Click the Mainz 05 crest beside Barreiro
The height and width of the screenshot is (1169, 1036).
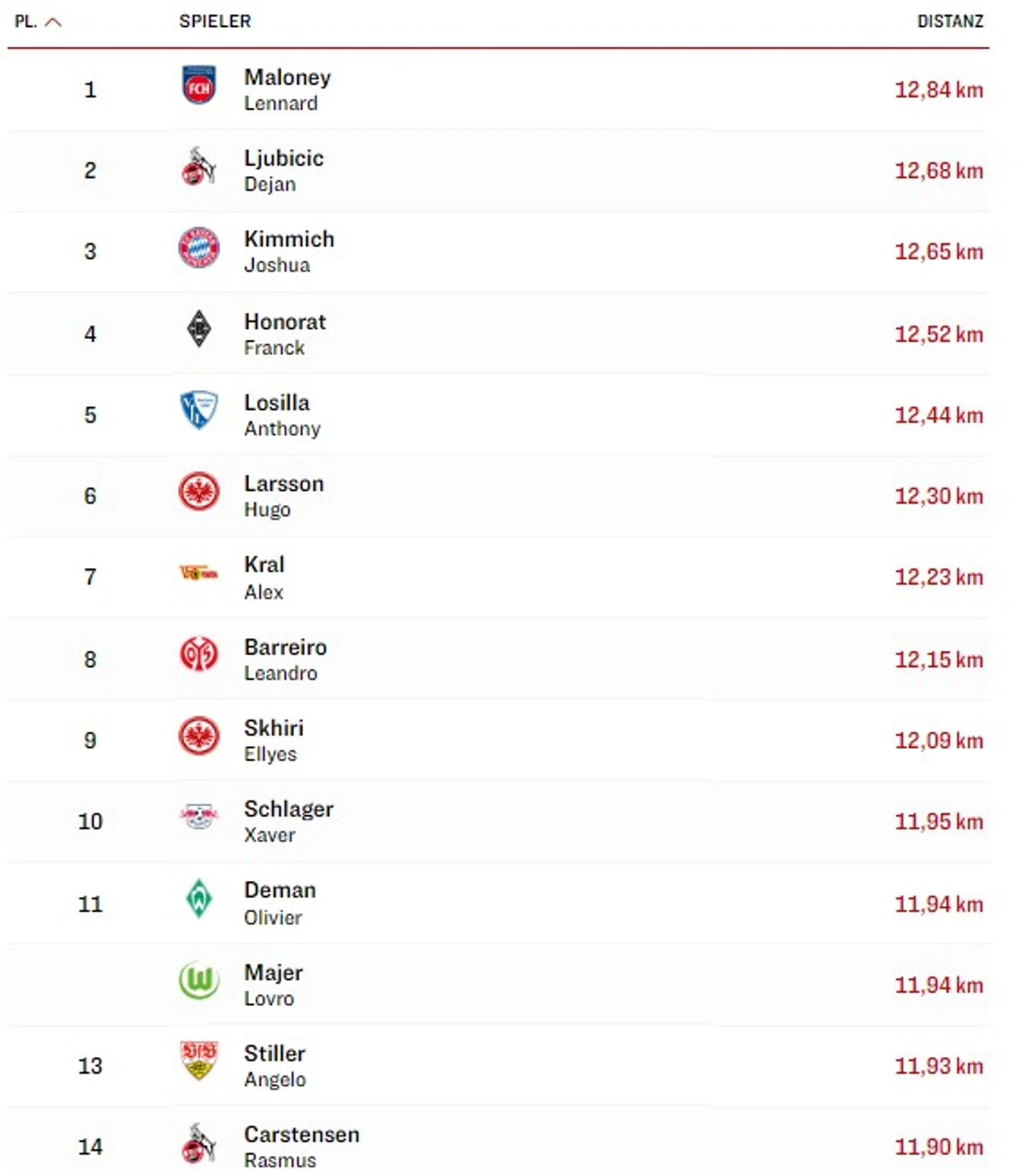pyautogui.click(x=199, y=654)
